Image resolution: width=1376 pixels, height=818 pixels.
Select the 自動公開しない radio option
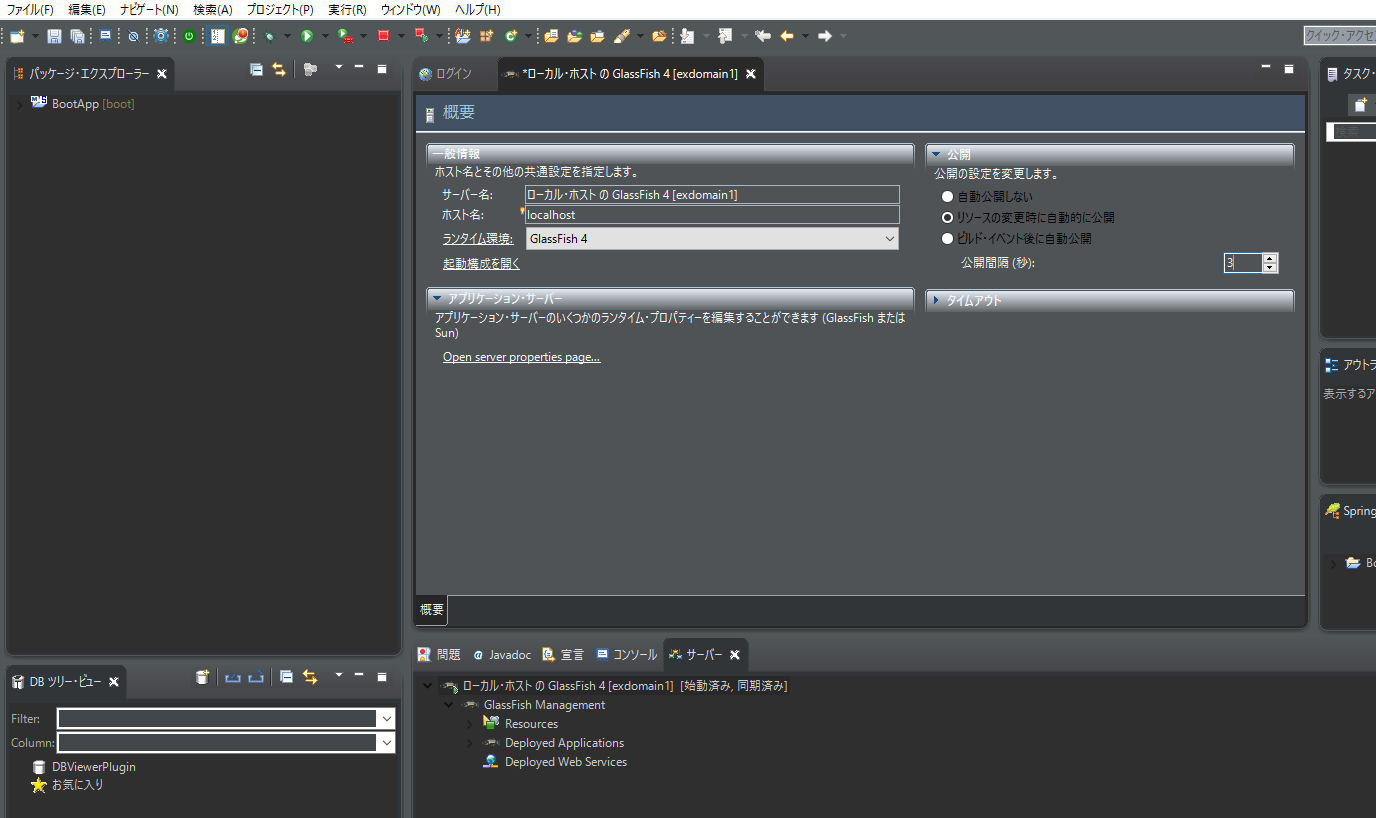pyautogui.click(x=948, y=197)
